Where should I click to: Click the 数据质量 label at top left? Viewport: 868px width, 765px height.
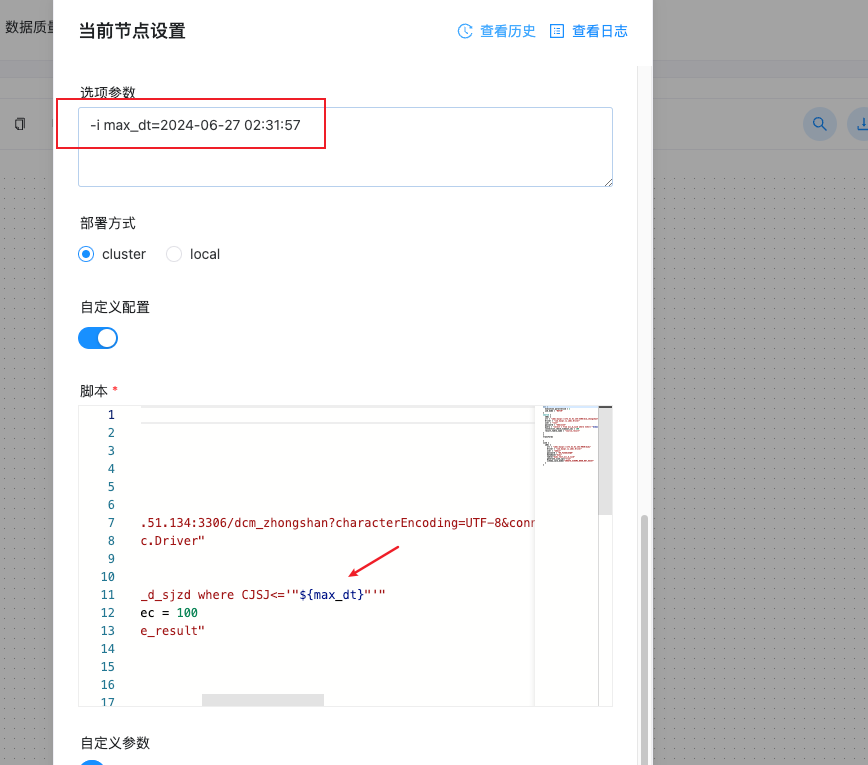[x=28, y=27]
